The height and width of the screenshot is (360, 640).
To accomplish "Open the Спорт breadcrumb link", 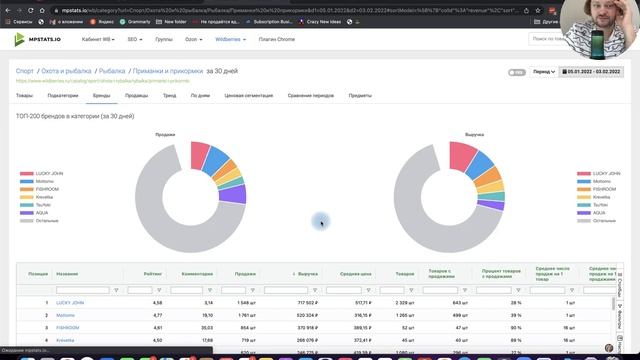I will [x=24, y=71].
